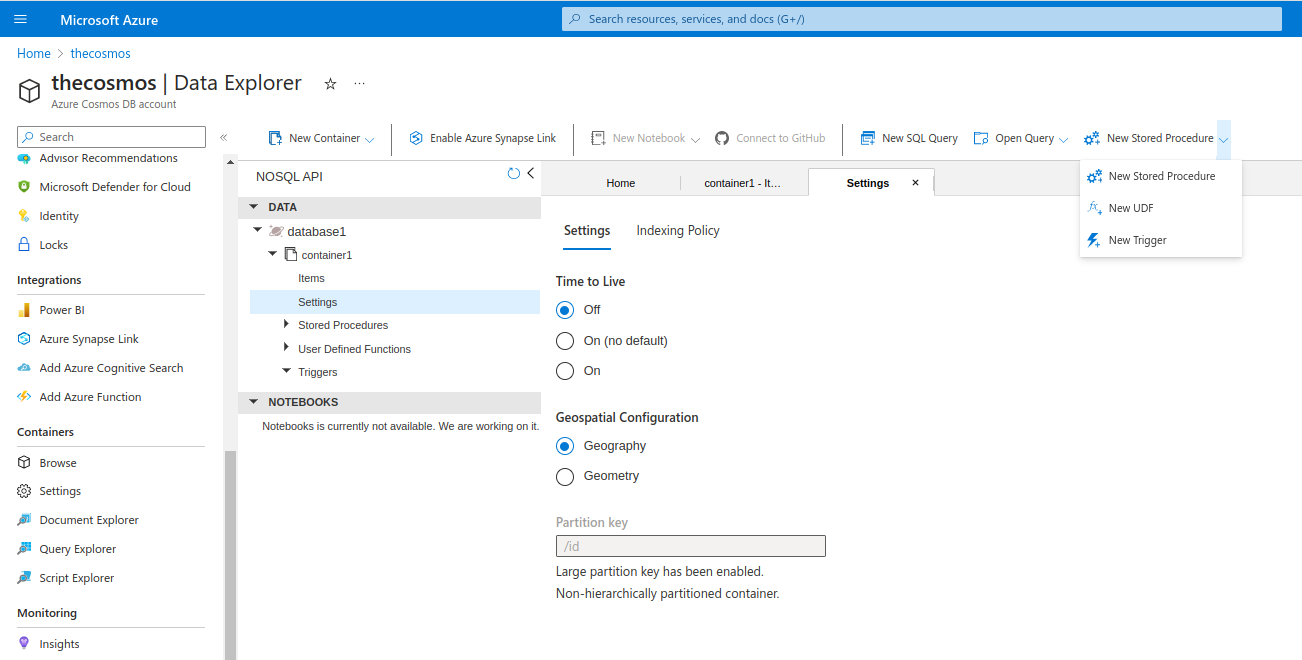Click the Azure Synapse Link sidebar icon
The image size is (1302, 660).
(x=24, y=339)
